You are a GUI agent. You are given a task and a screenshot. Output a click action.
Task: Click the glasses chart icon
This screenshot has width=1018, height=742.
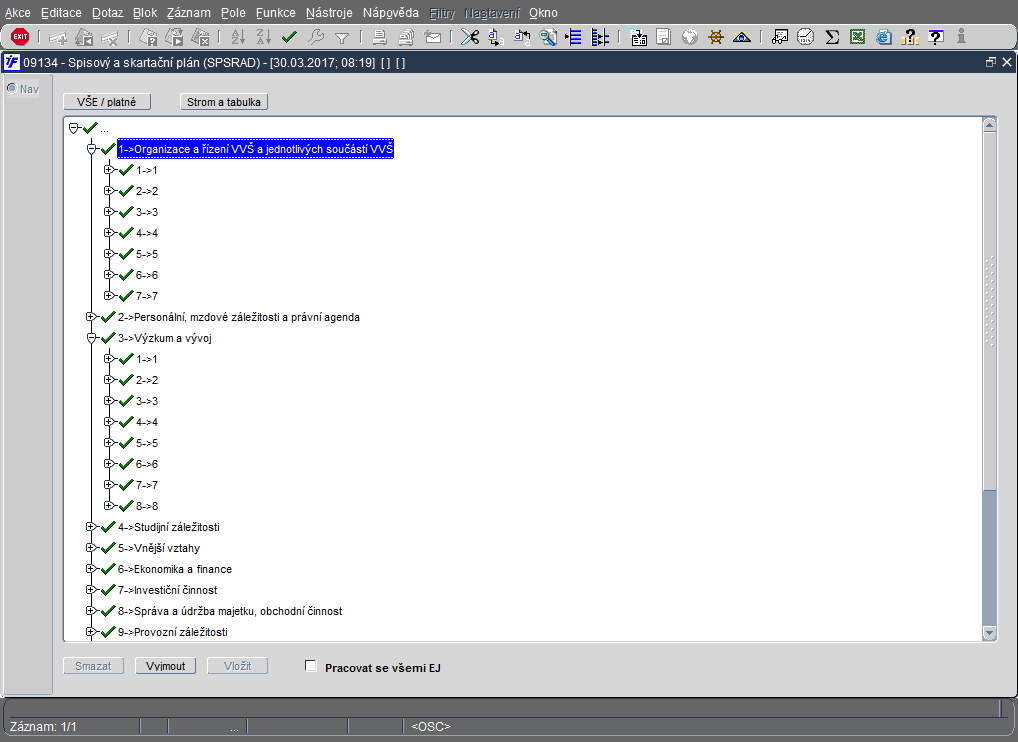[x=779, y=37]
